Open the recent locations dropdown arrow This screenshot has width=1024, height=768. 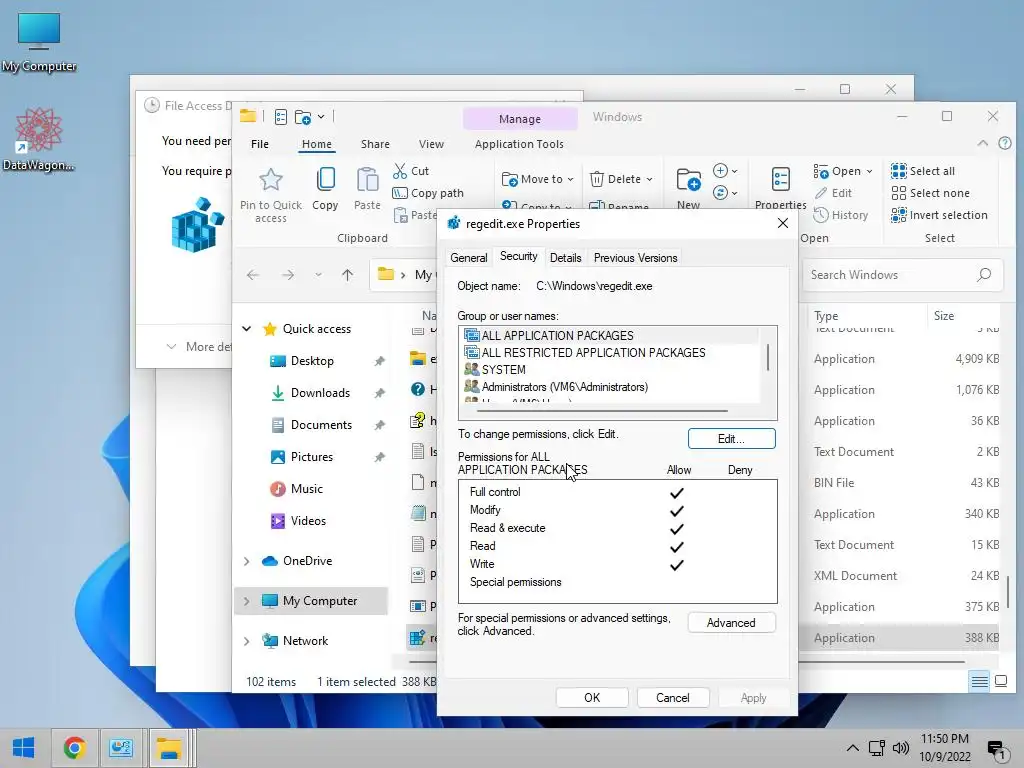318,275
